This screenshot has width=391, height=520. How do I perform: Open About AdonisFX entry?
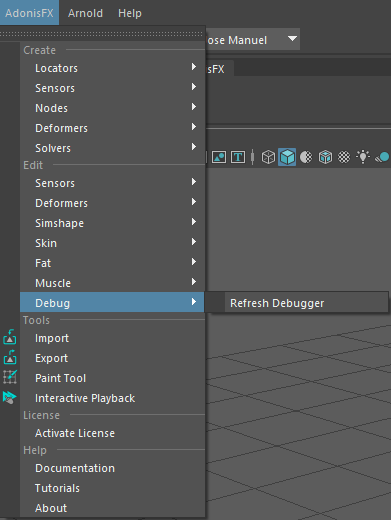112,508
